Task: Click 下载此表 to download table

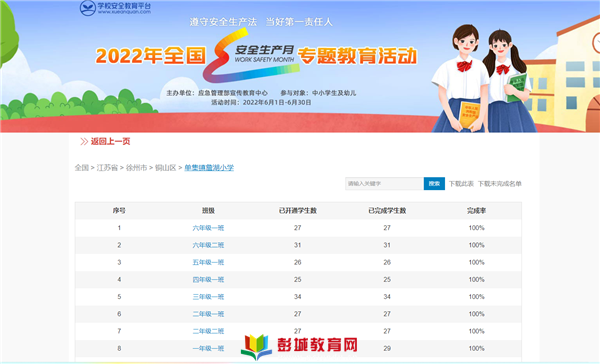Action: tap(461, 184)
